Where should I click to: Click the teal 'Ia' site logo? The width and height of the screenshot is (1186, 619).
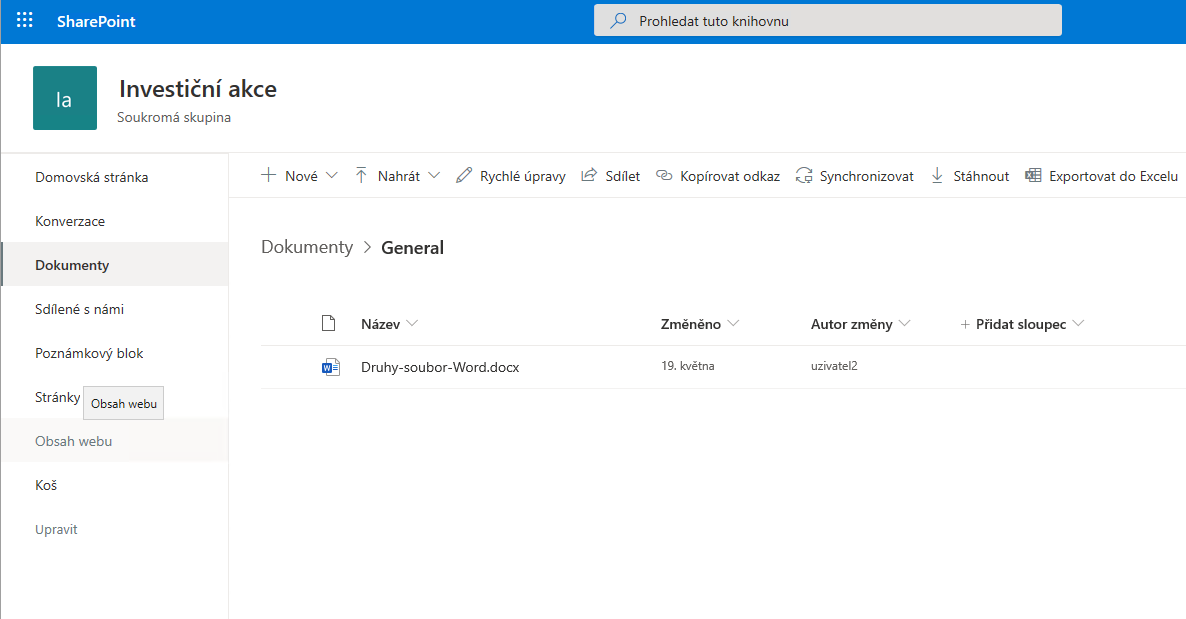click(65, 98)
